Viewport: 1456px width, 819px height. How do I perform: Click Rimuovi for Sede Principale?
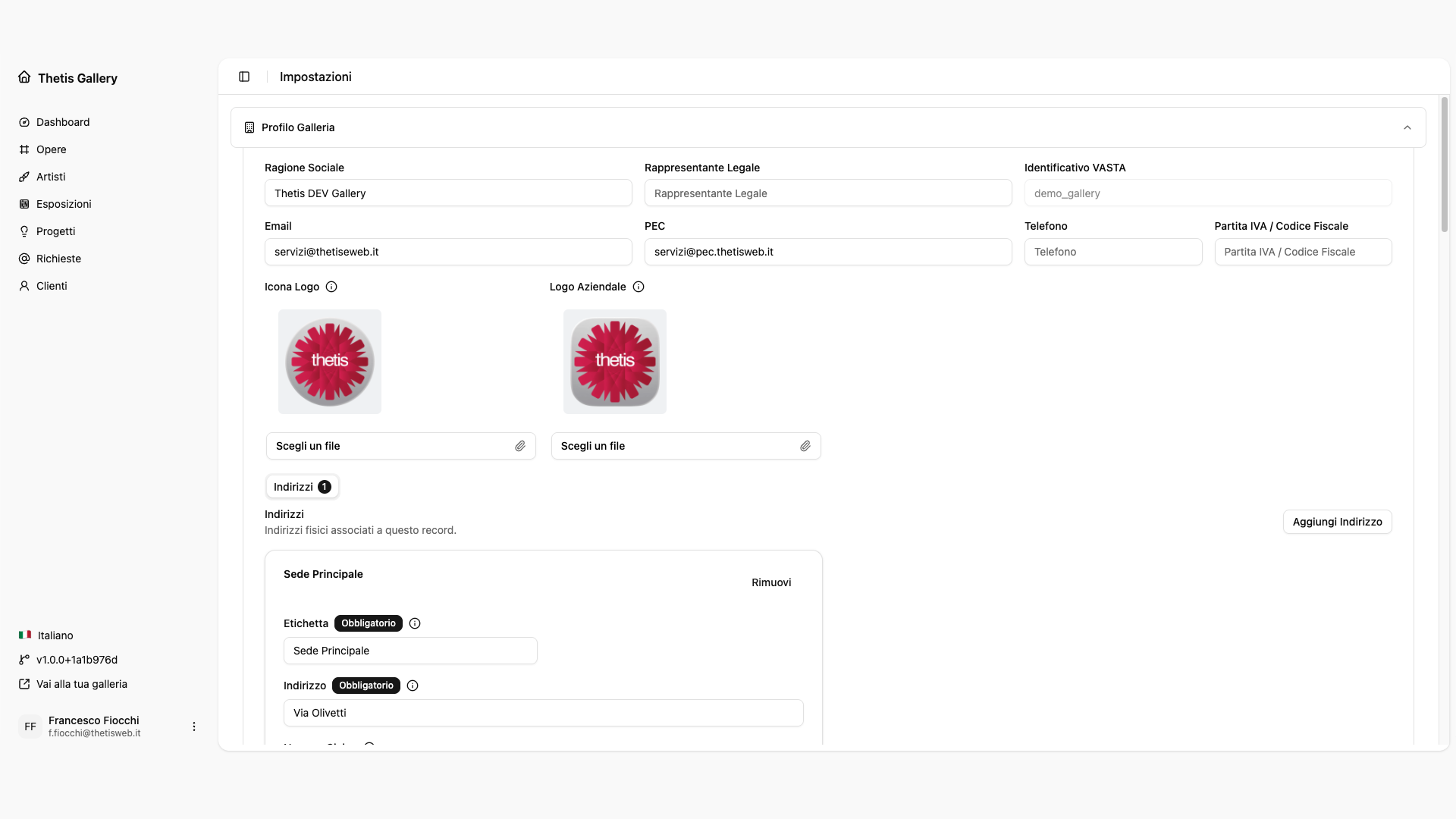[771, 582]
